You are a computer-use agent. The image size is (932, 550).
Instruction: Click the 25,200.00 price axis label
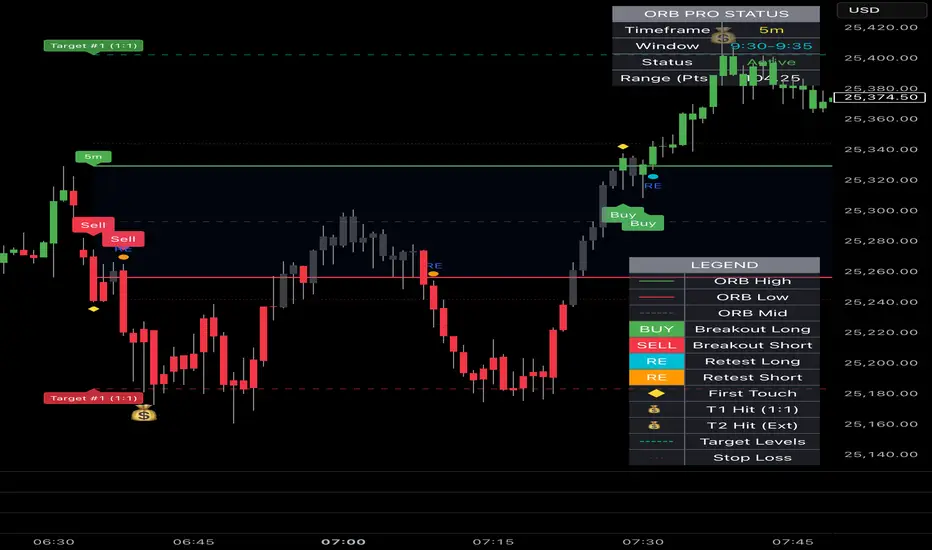pyautogui.click(x=880, y=363)
